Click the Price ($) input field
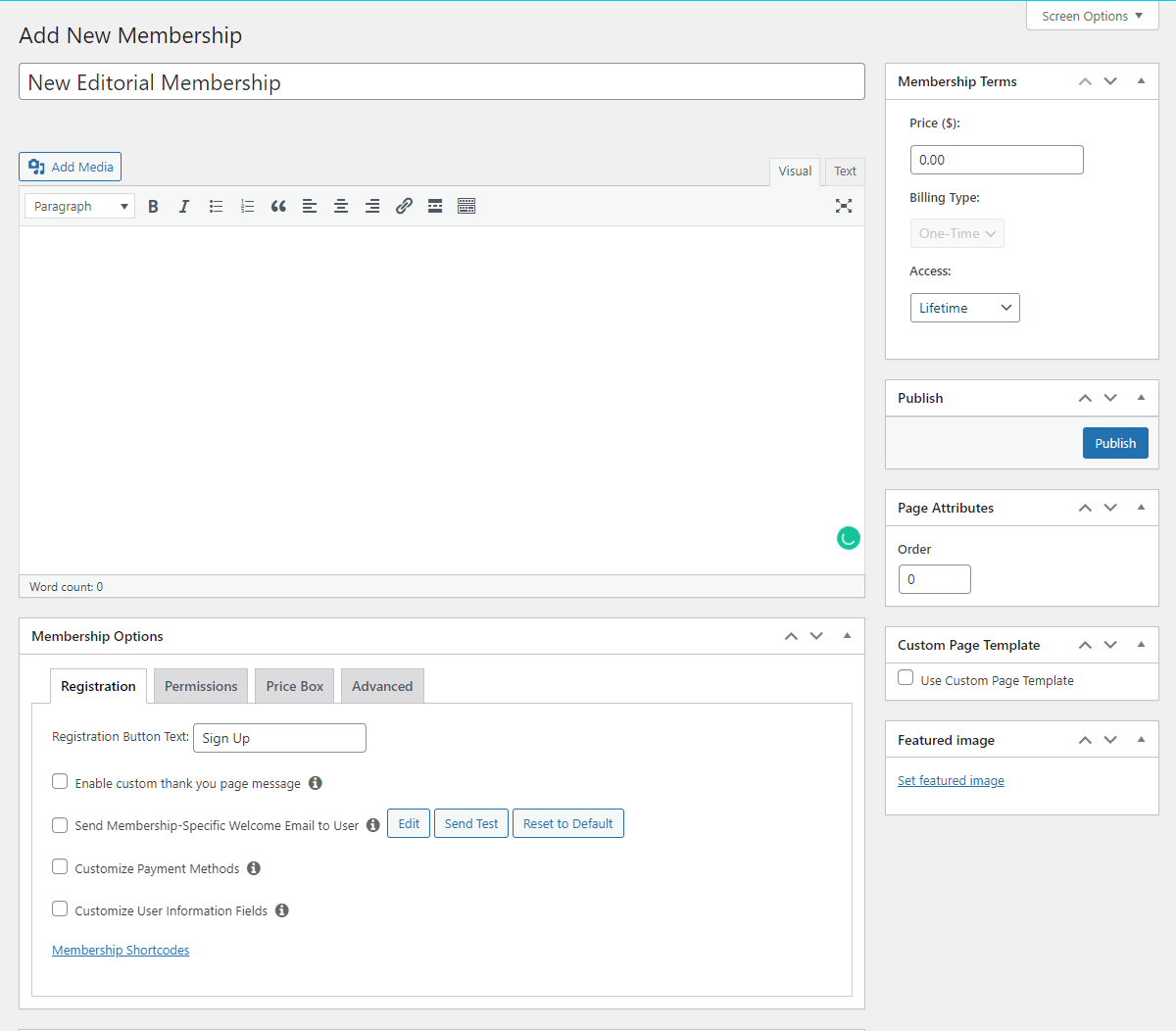This screenshot has height=1031, width=1176. [996, 160]
